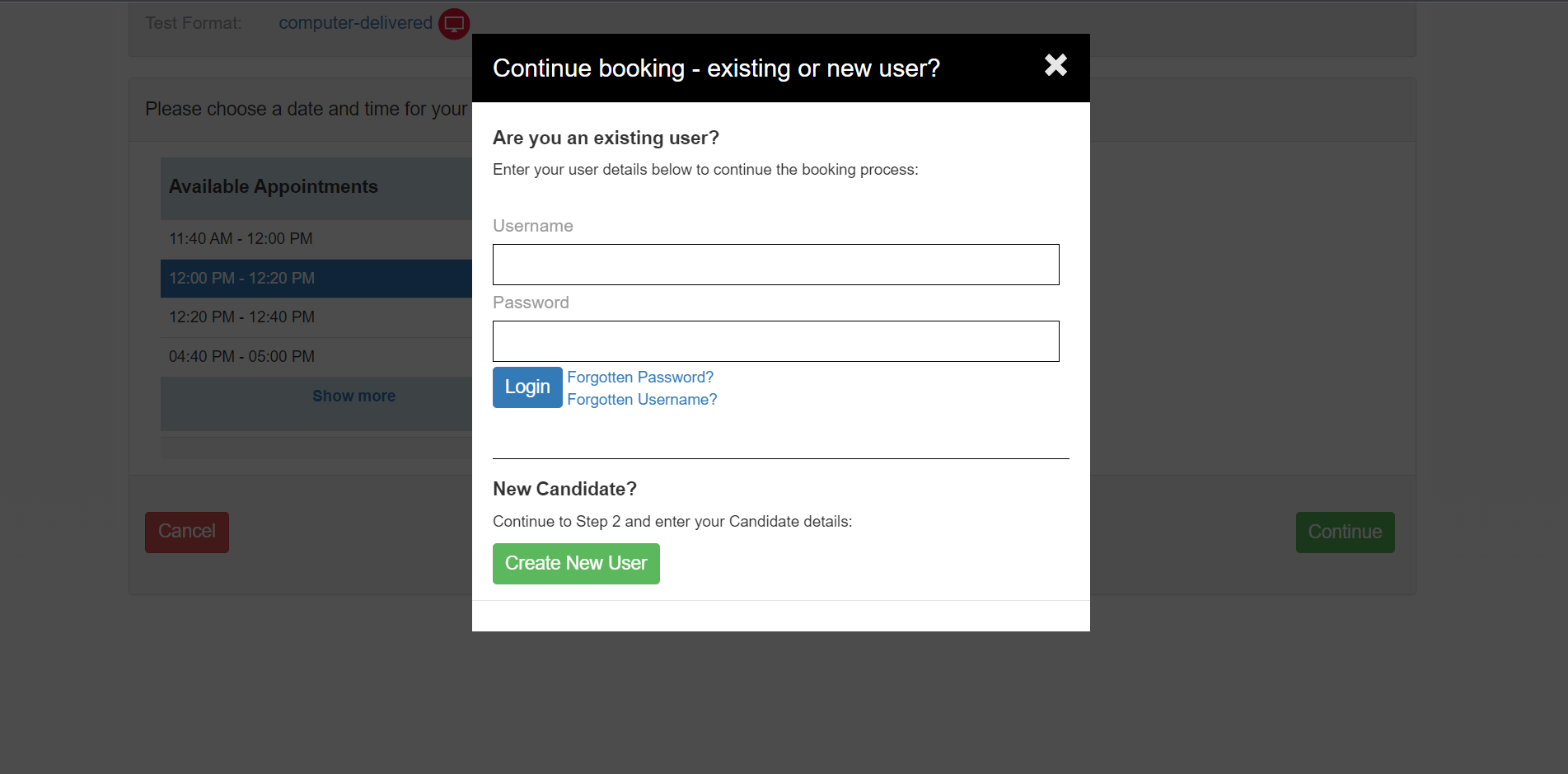Click the New Candidate heading
This screenshot has width=1568, height=774.
(x=564, y=488)
